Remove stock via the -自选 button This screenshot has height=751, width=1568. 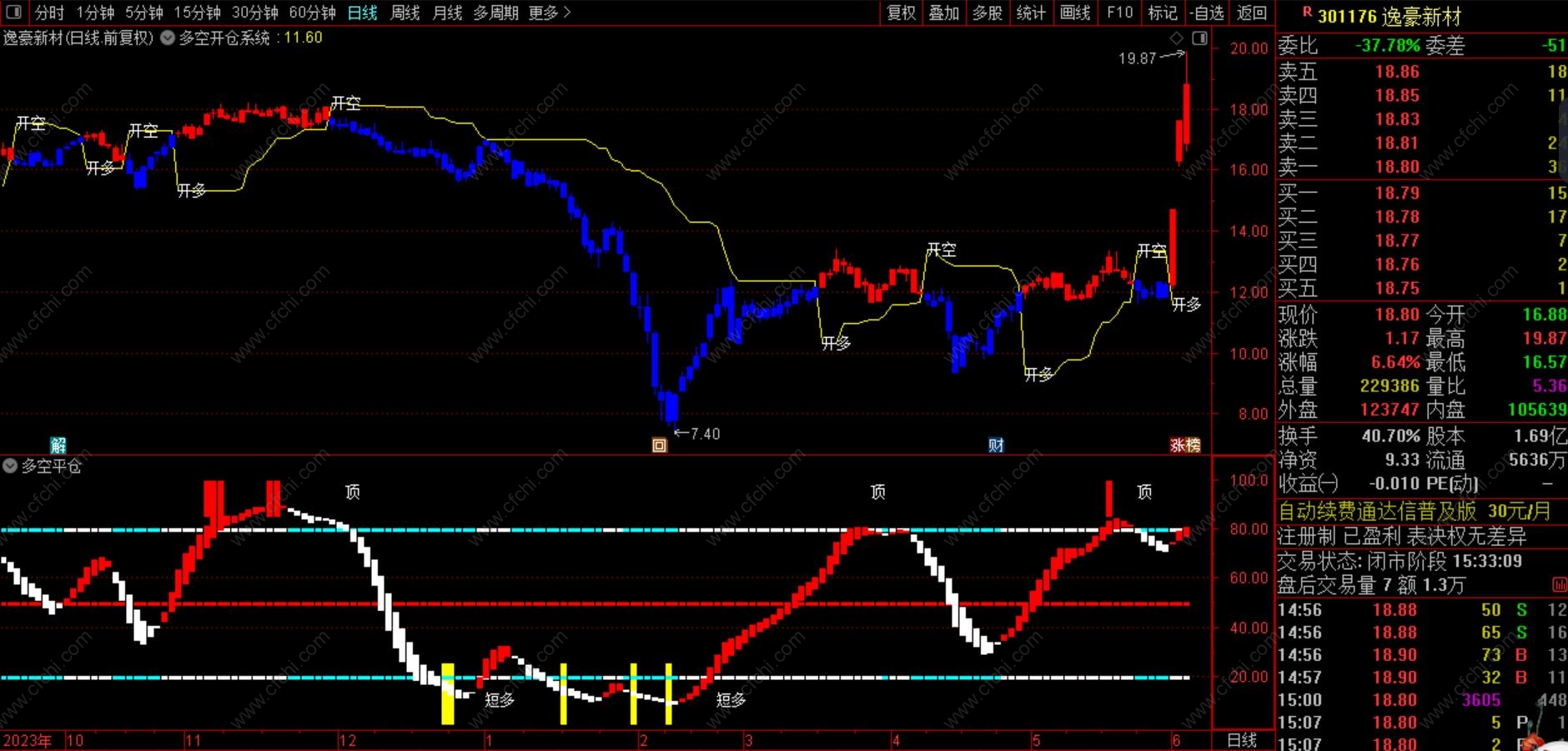(1208, 13)
